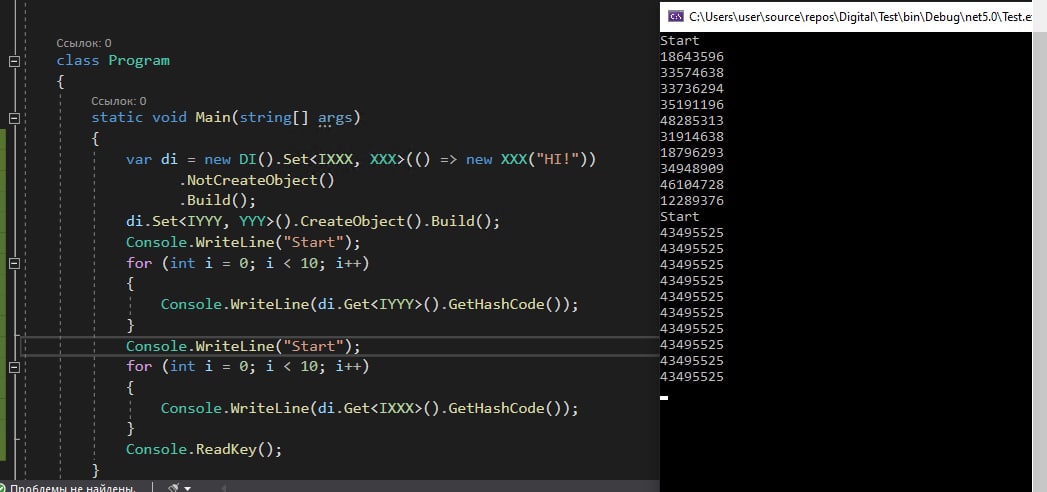Place cursor on 'class Program' declaration
This screenshot has height=492, width=1047.
113,61
